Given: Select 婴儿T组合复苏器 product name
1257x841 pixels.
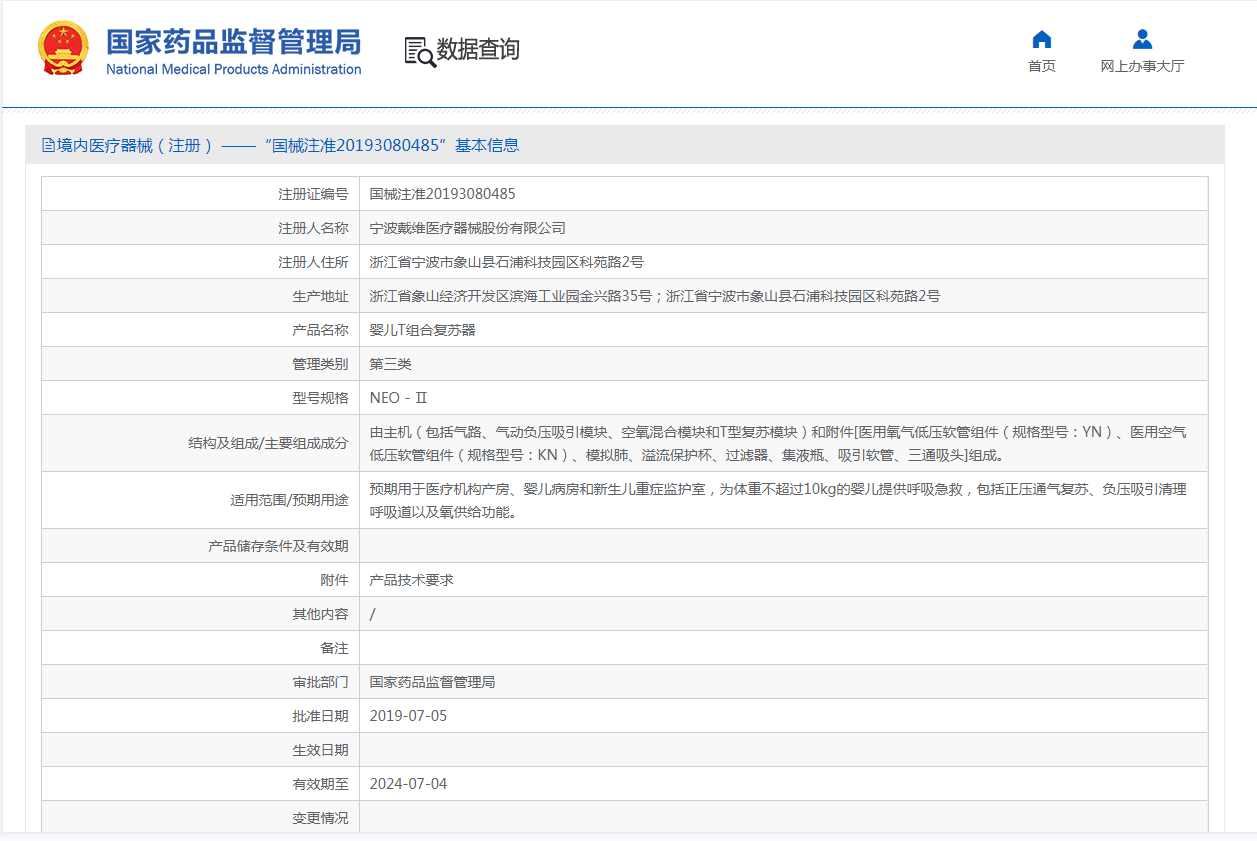Looking at the screenshot, I should coord(423,330).
